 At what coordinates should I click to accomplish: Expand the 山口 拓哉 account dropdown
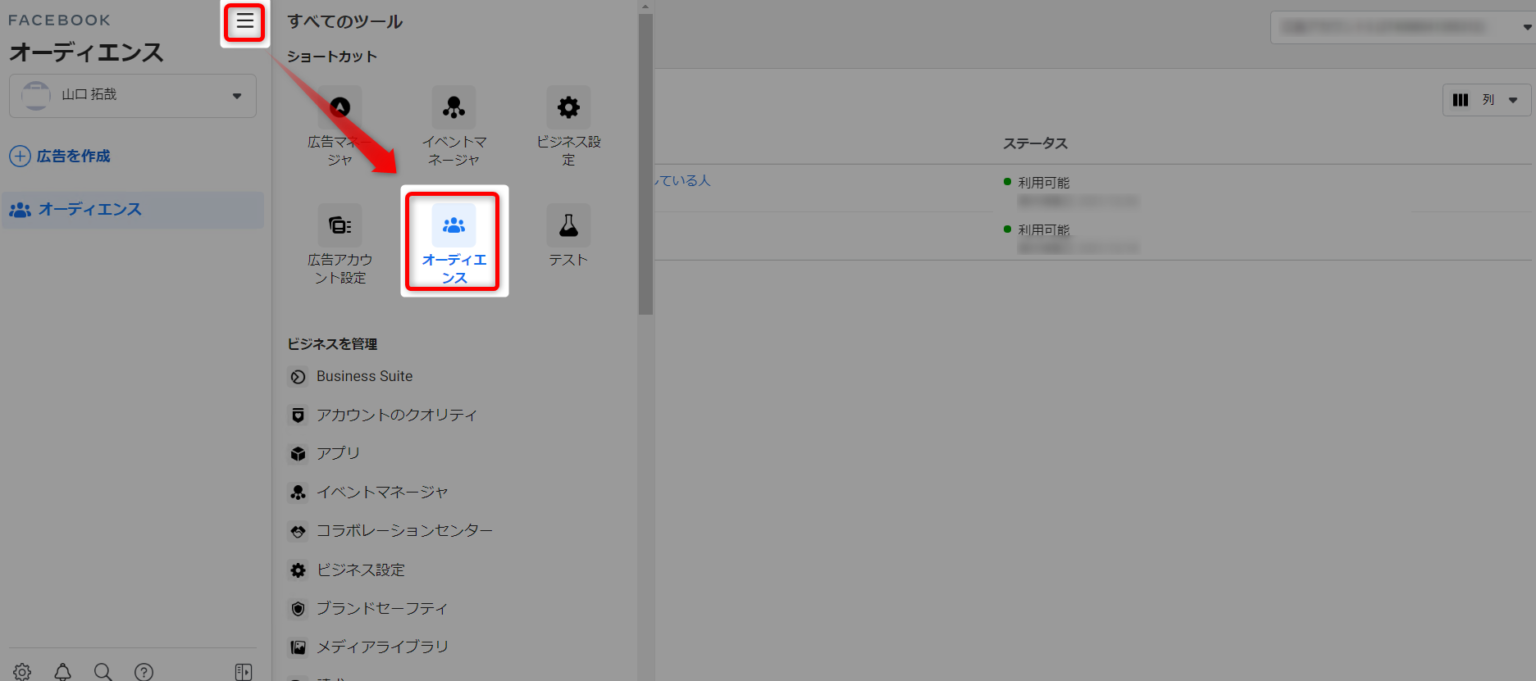pos(133,95)
